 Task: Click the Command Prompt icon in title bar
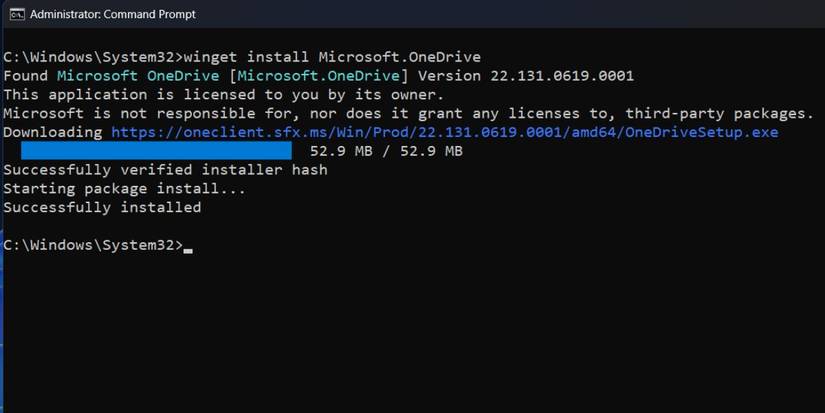tap(15, 14)
